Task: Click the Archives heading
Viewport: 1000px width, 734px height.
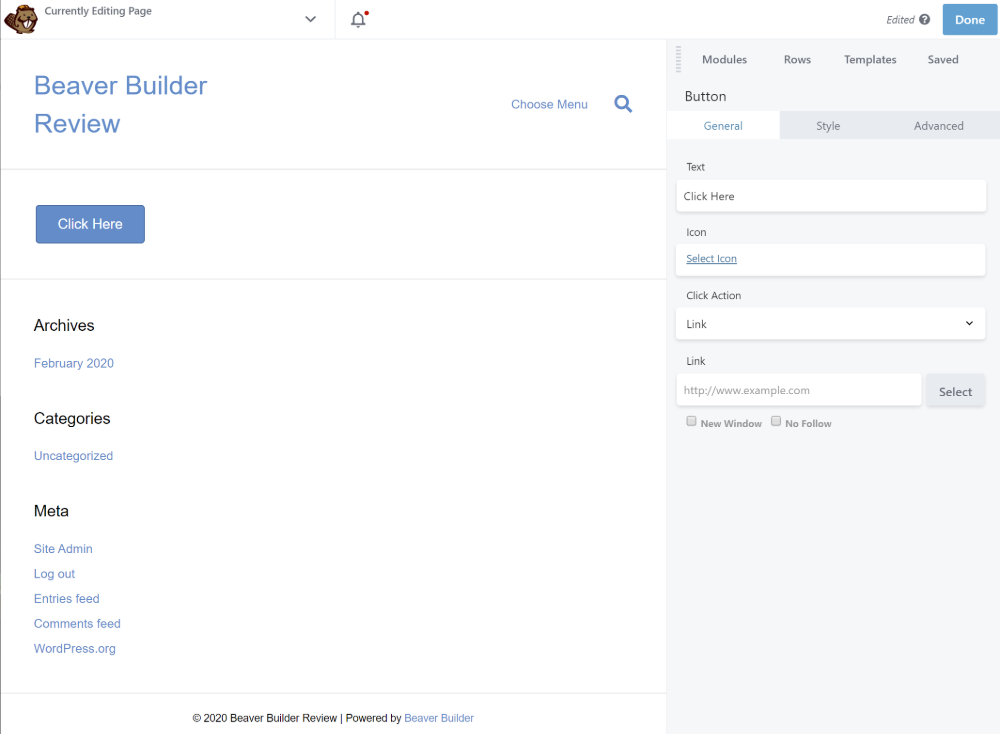Action: (64, 325)
